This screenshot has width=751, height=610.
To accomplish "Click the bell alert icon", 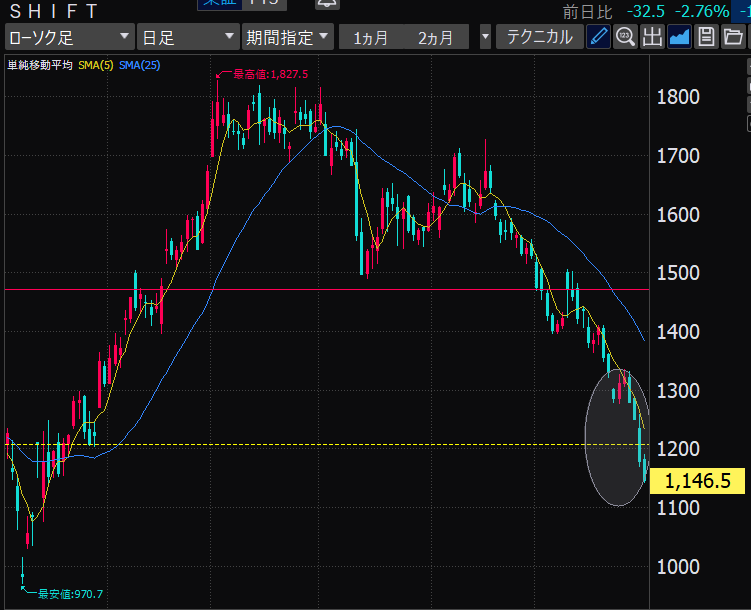I will click(x=326, y=6).
